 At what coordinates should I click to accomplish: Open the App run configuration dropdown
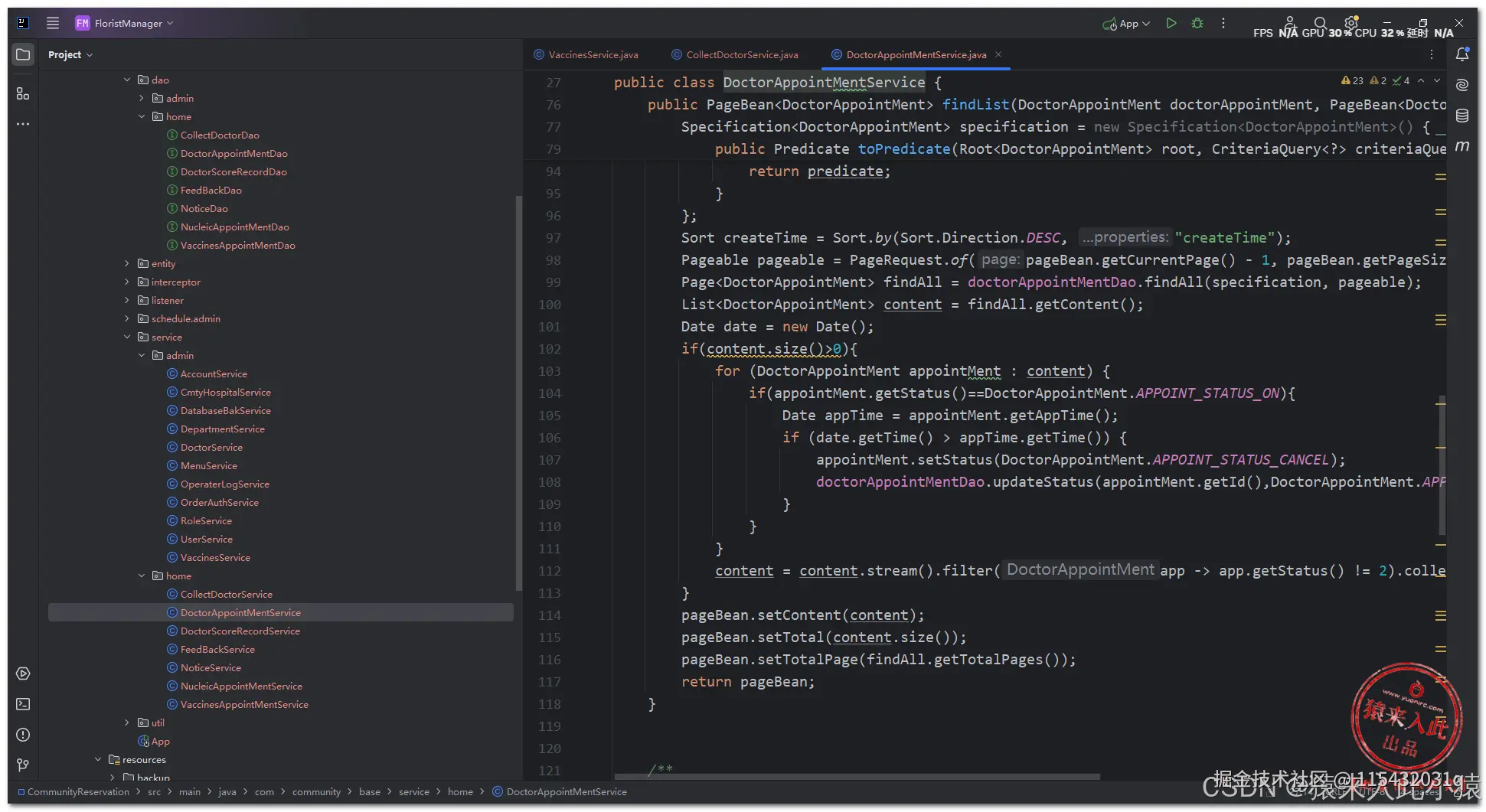click(x=1126, y=24)
